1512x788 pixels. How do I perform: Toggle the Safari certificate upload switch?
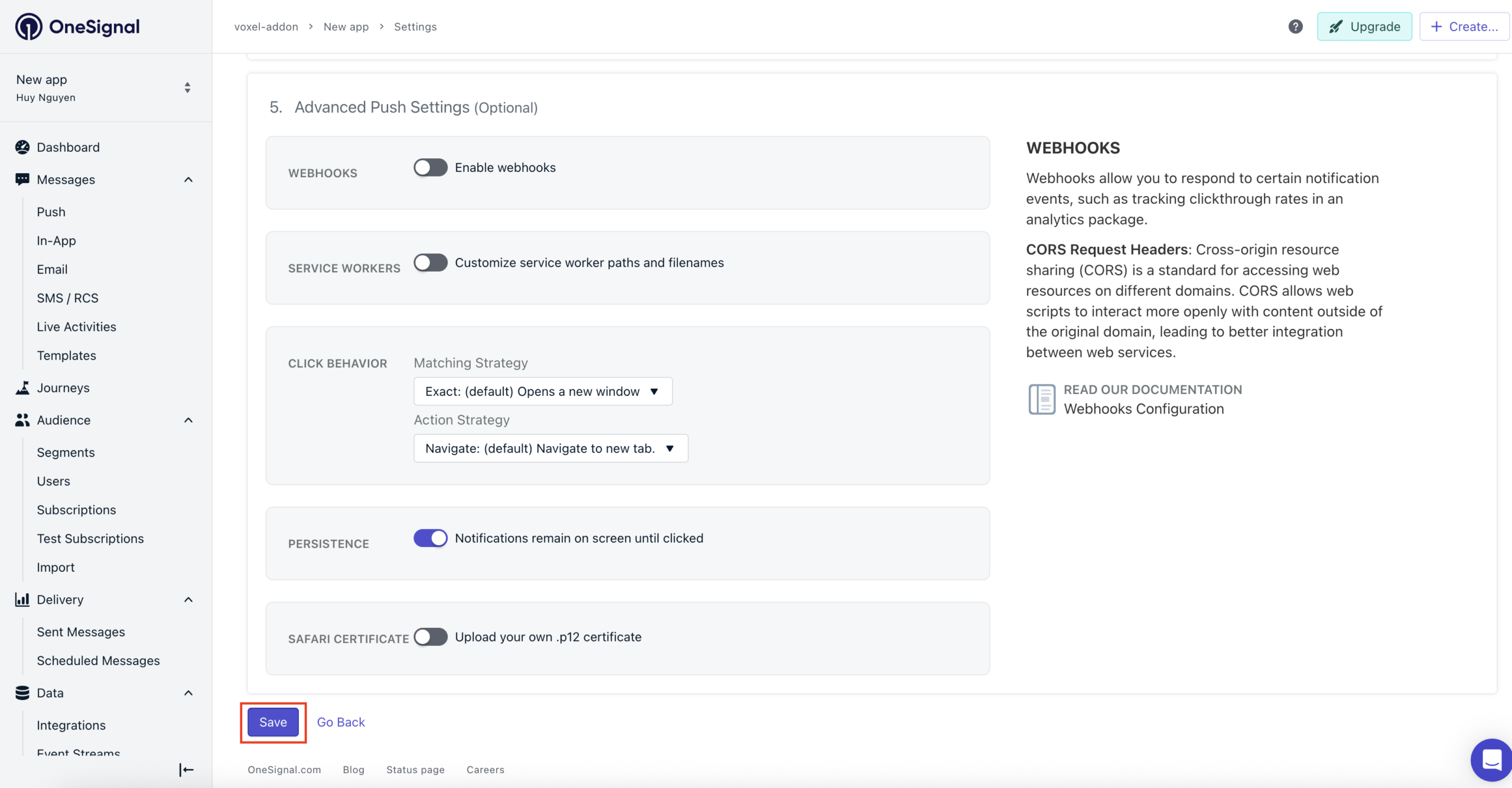point(431,637)
